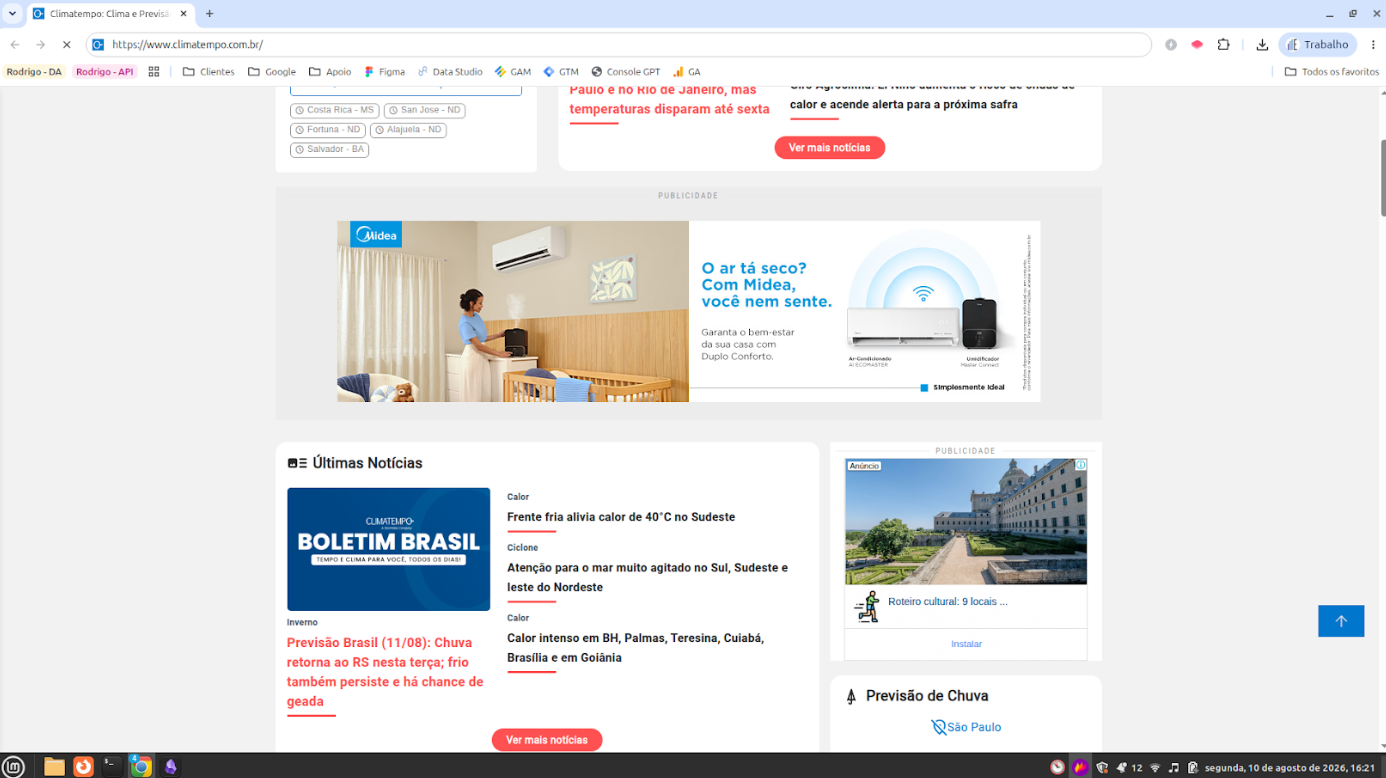Open the Boletim Brasil video thumbnail
This screenshot has width=1386, height=778.
pyautogui.click(x=388, y=549)
